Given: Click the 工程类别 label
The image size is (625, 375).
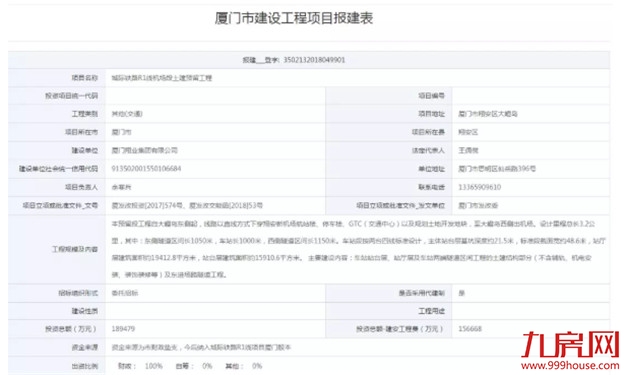Looking at the screenshot, I should click(85, 114).
